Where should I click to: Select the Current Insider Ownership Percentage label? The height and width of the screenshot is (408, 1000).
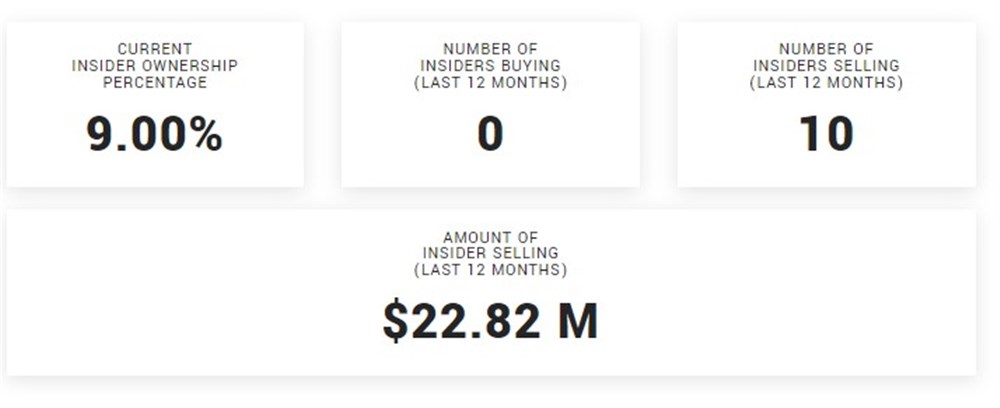tap(154, 66)
